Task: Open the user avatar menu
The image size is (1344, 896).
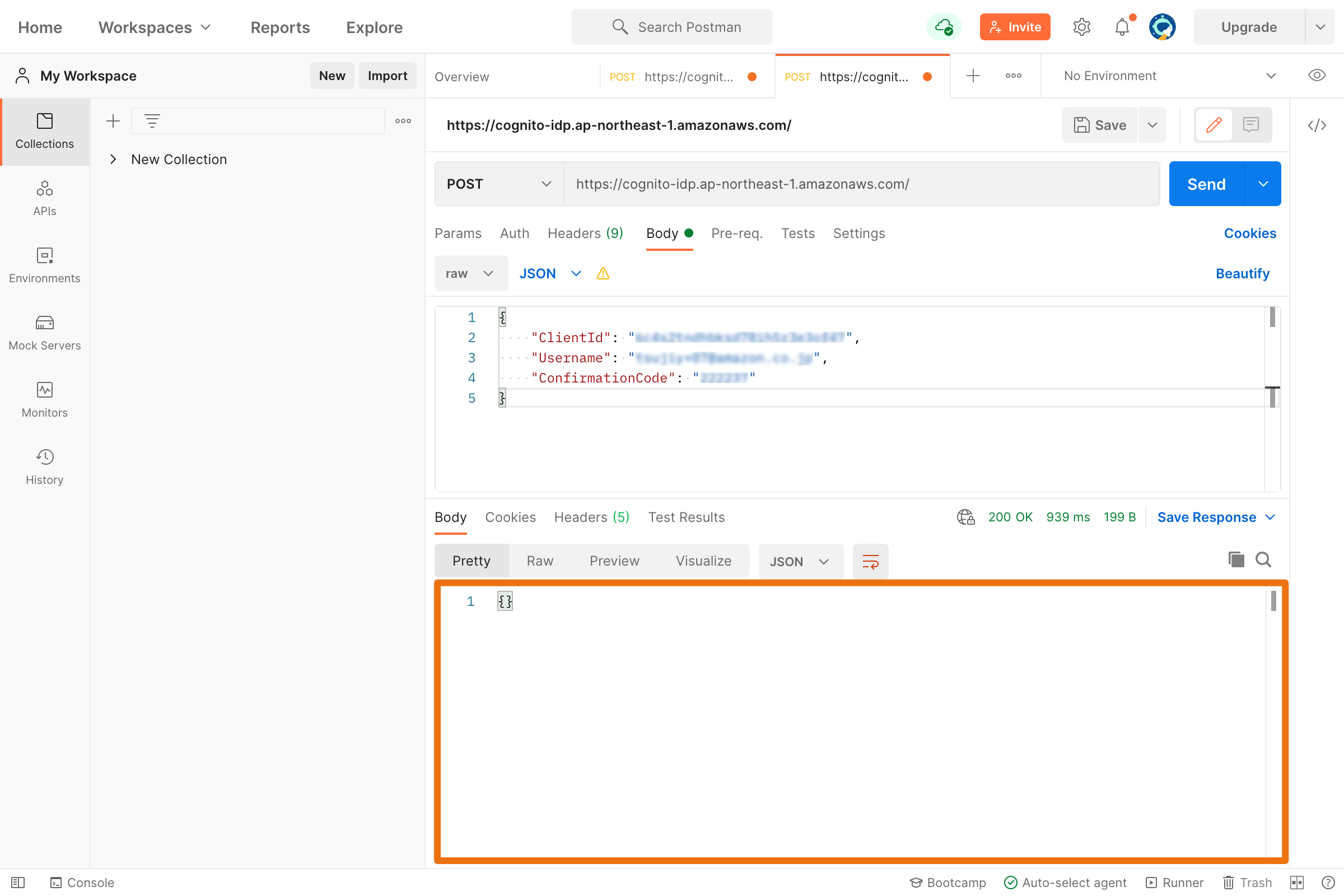Action: tap(1163, 27)
